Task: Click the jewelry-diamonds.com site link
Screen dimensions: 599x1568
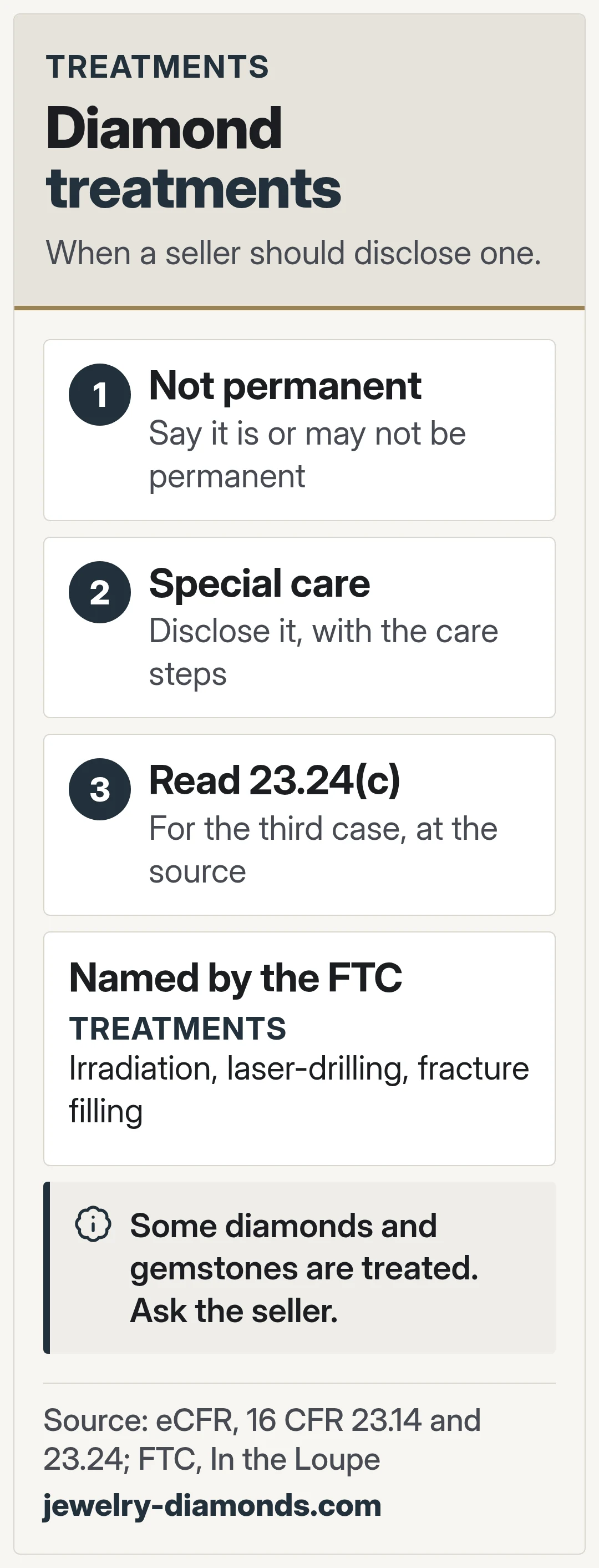Action: 212,1505
